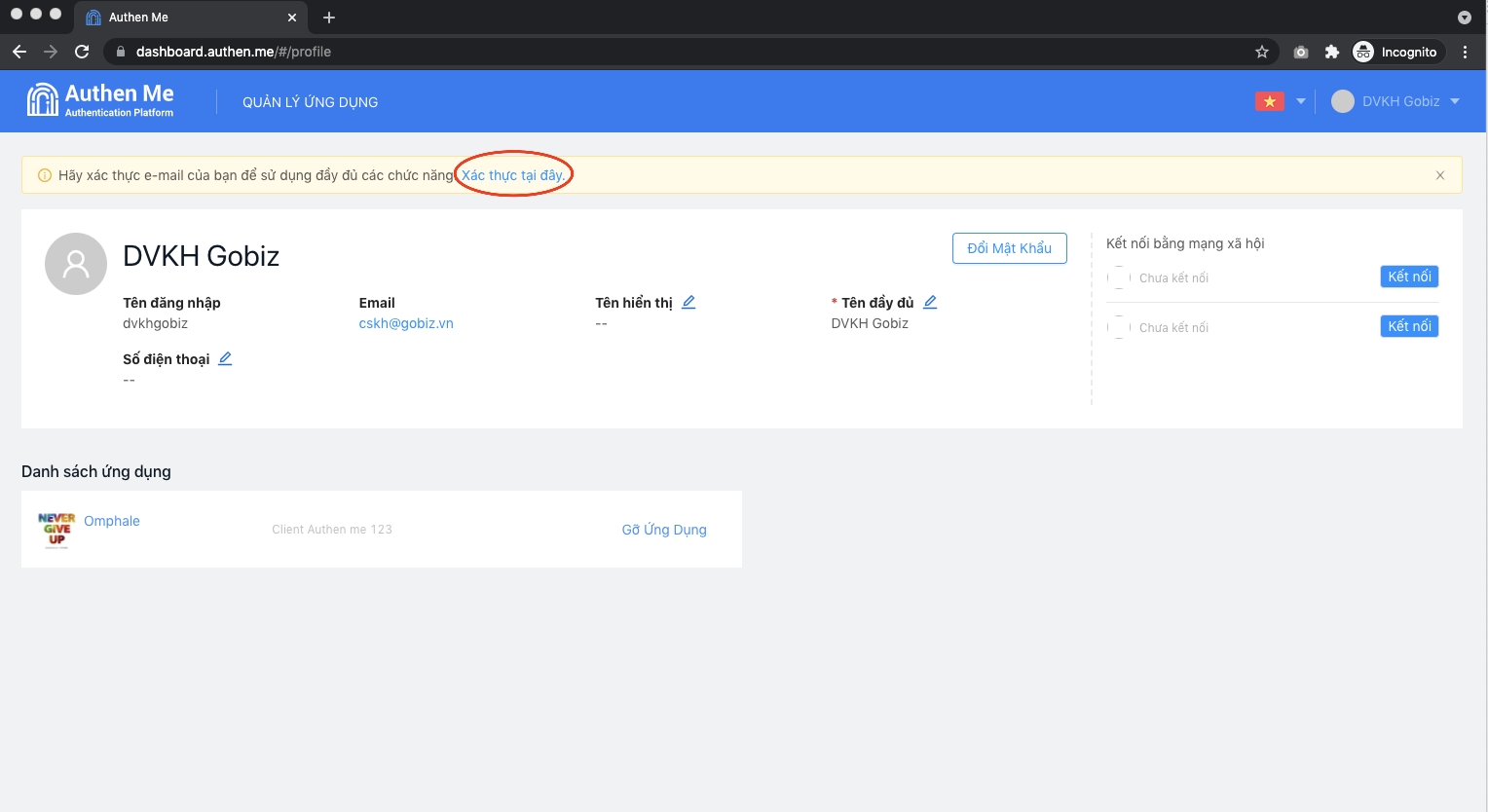
Task: Dismiss the email verification alert banner
Action: (1439, 175)
